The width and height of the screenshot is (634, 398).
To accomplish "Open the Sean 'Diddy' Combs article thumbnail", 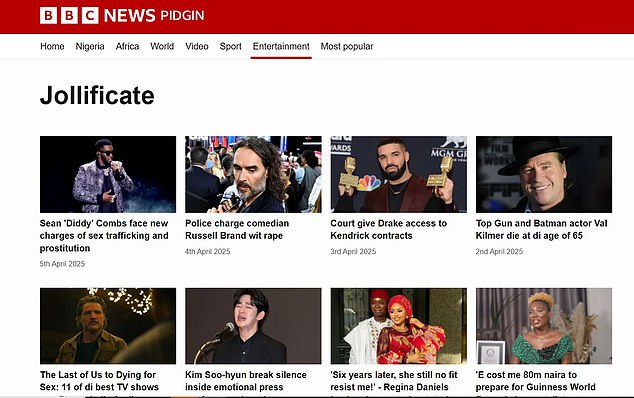I will pos(108,174).
